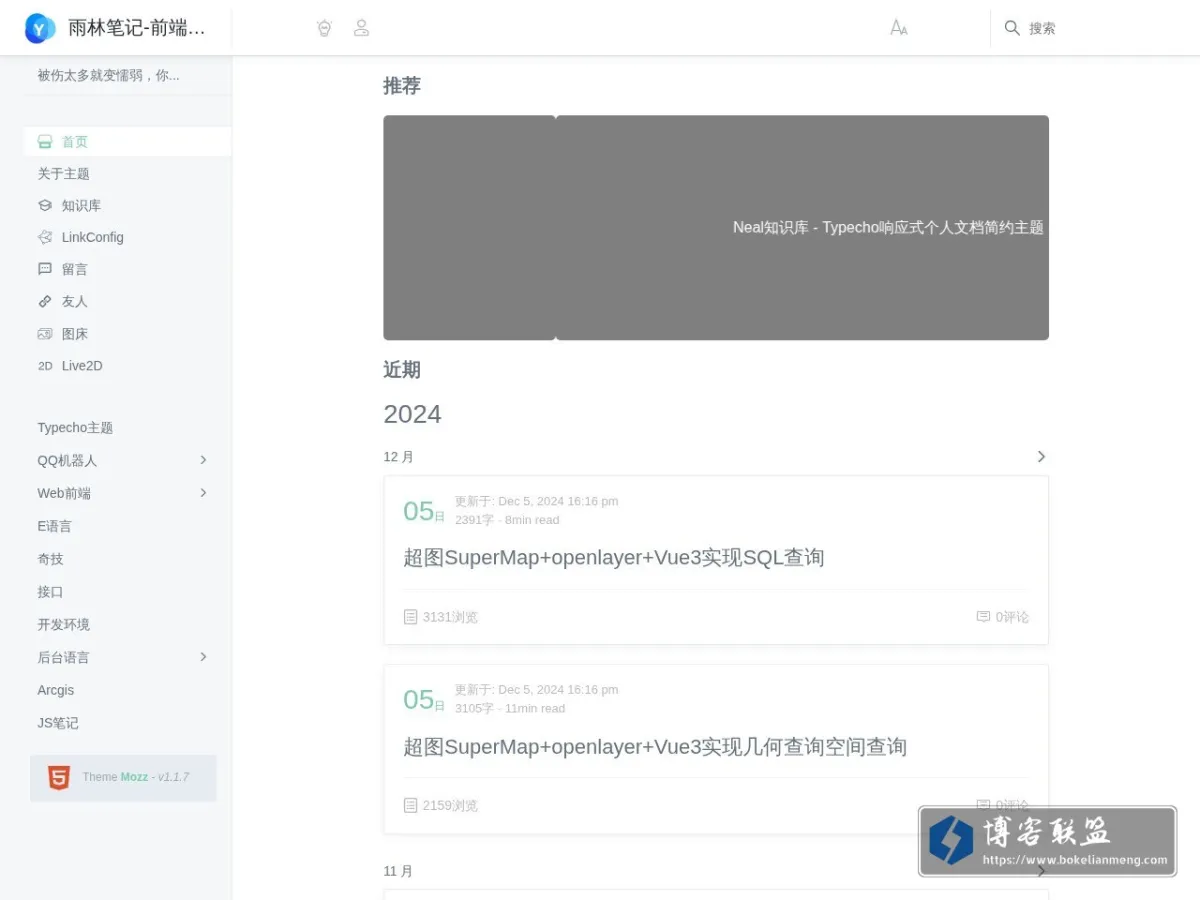Click the Theme Mozz link

pos(135,777)
